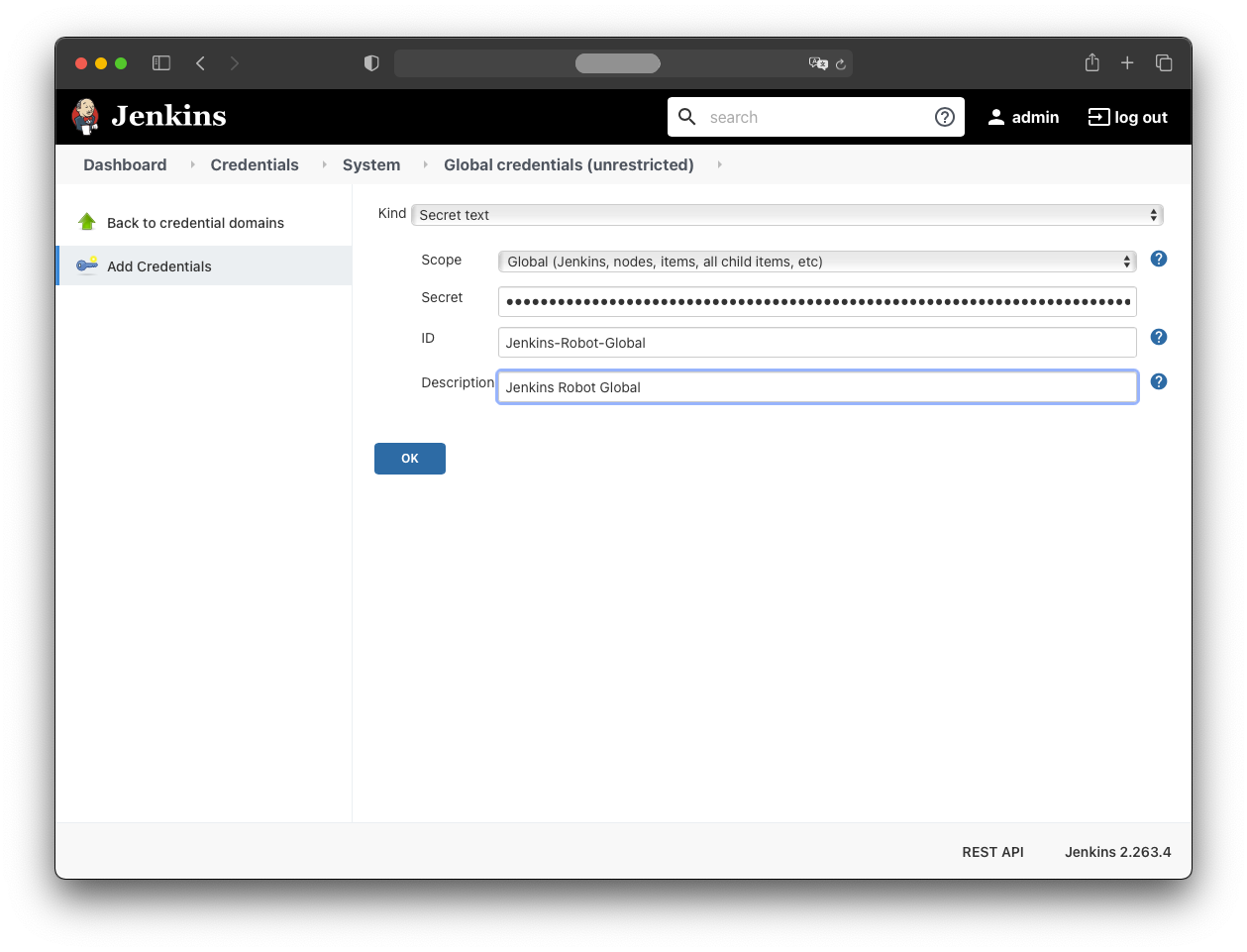Open the REST API footer link

tap(992, 852)
